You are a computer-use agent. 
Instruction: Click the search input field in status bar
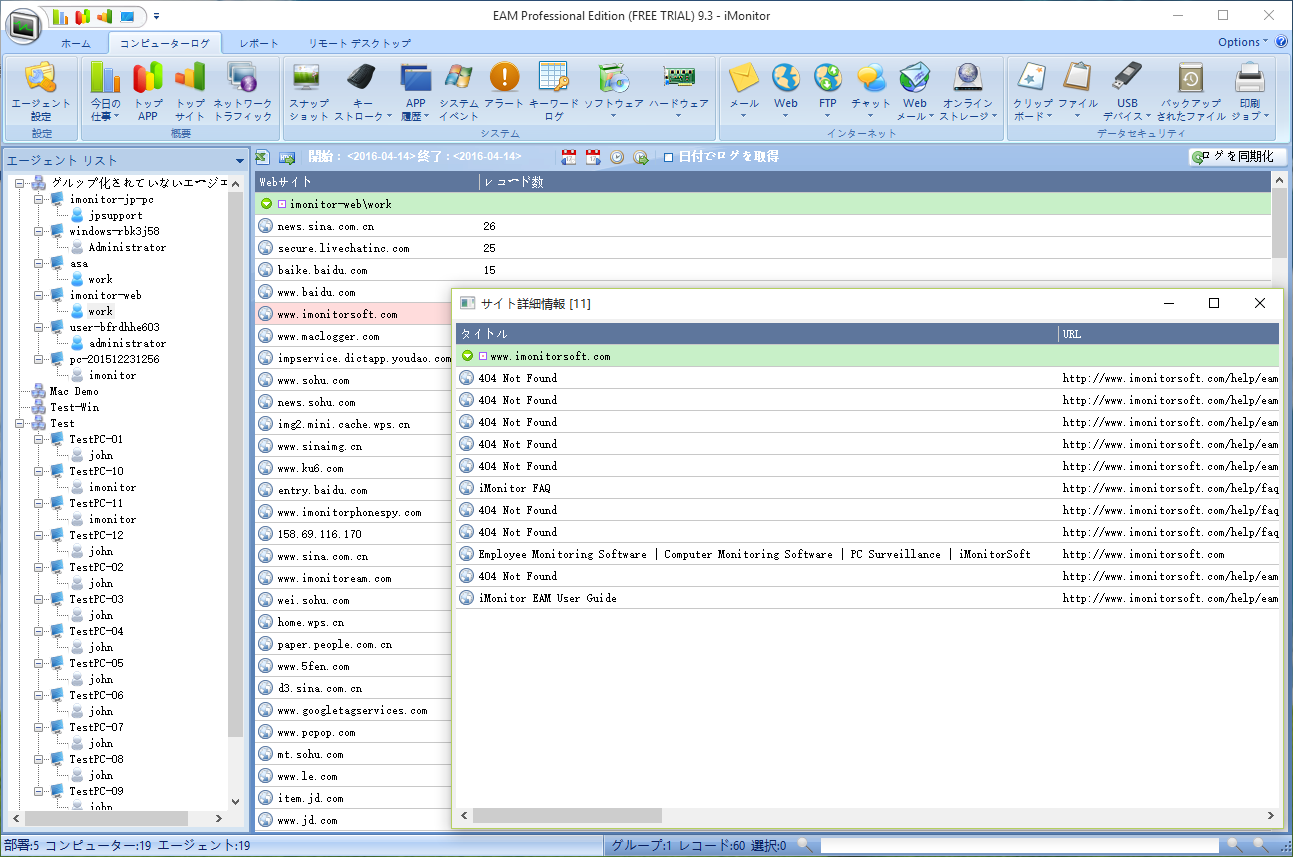1018,846
